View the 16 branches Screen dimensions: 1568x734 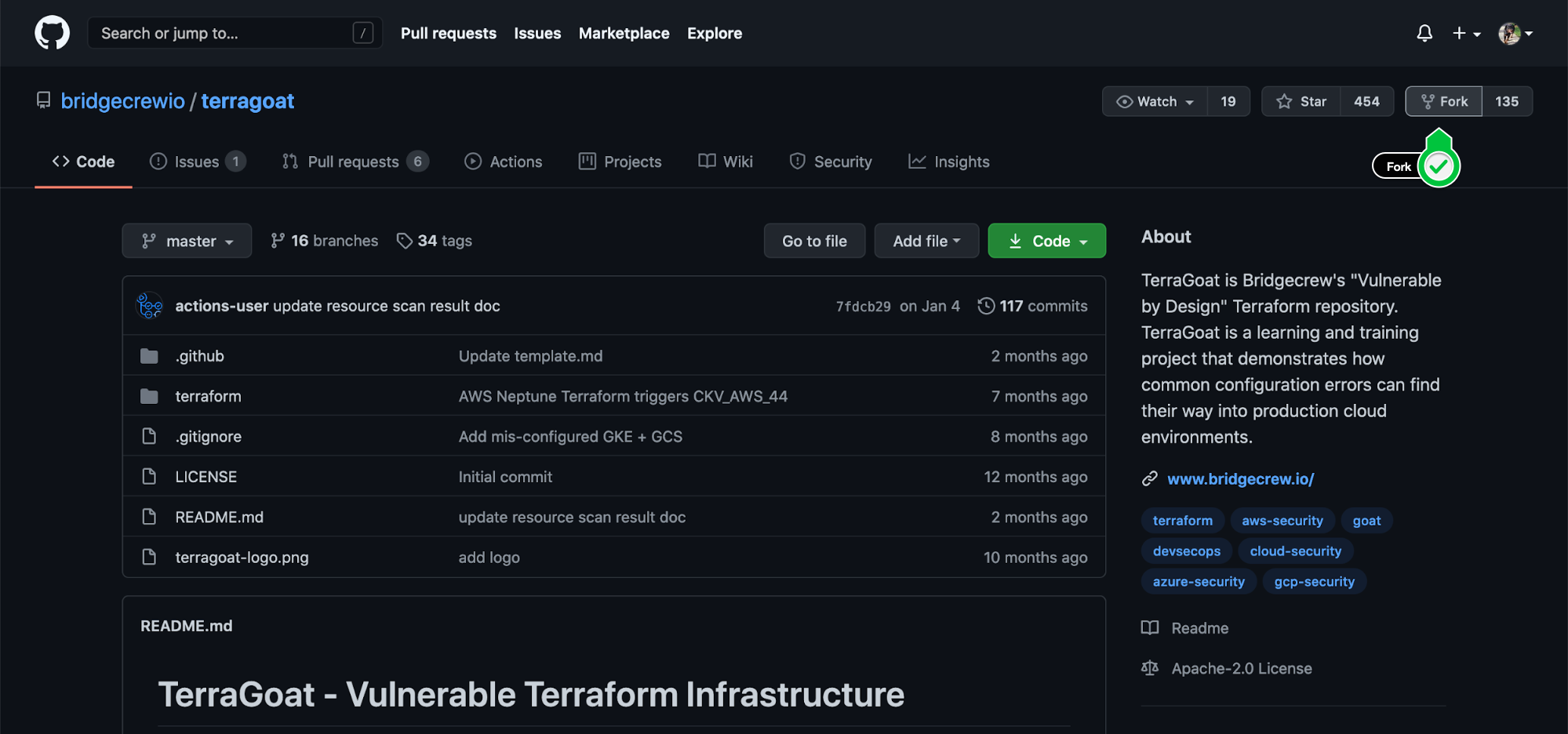tap(324, 241)
